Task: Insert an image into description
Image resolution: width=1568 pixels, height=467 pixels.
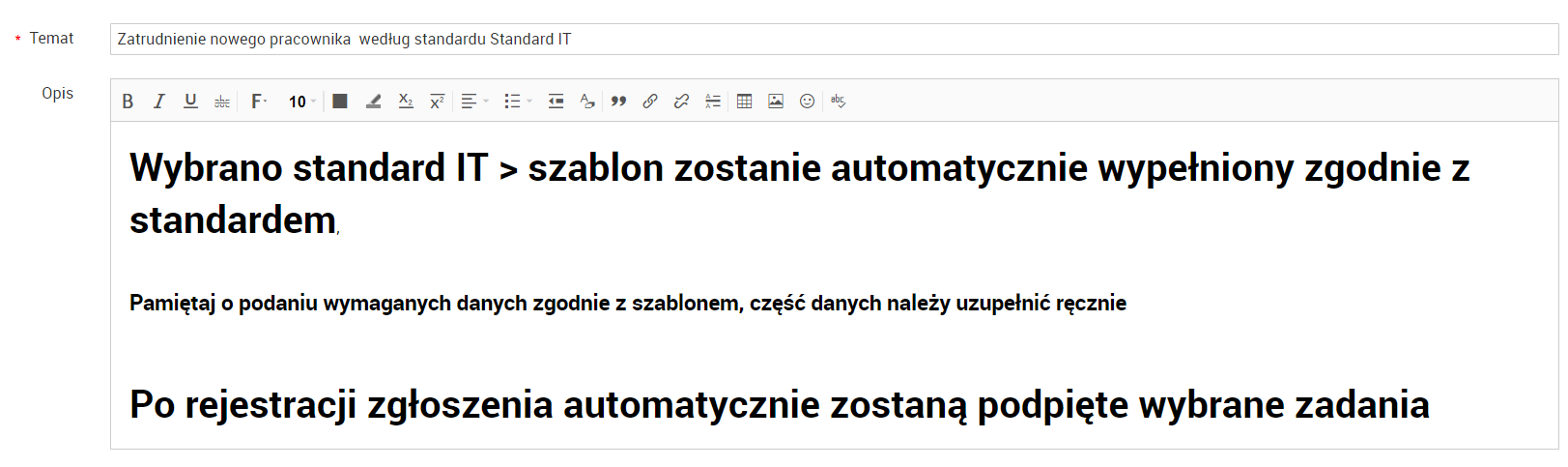Action: point(776,102)
